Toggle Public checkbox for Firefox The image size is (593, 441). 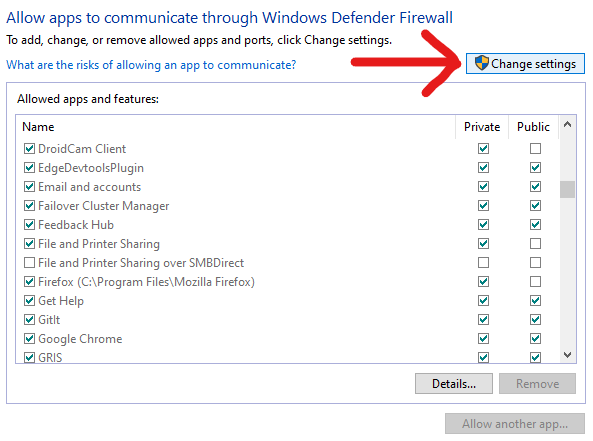tap(535, 281)
